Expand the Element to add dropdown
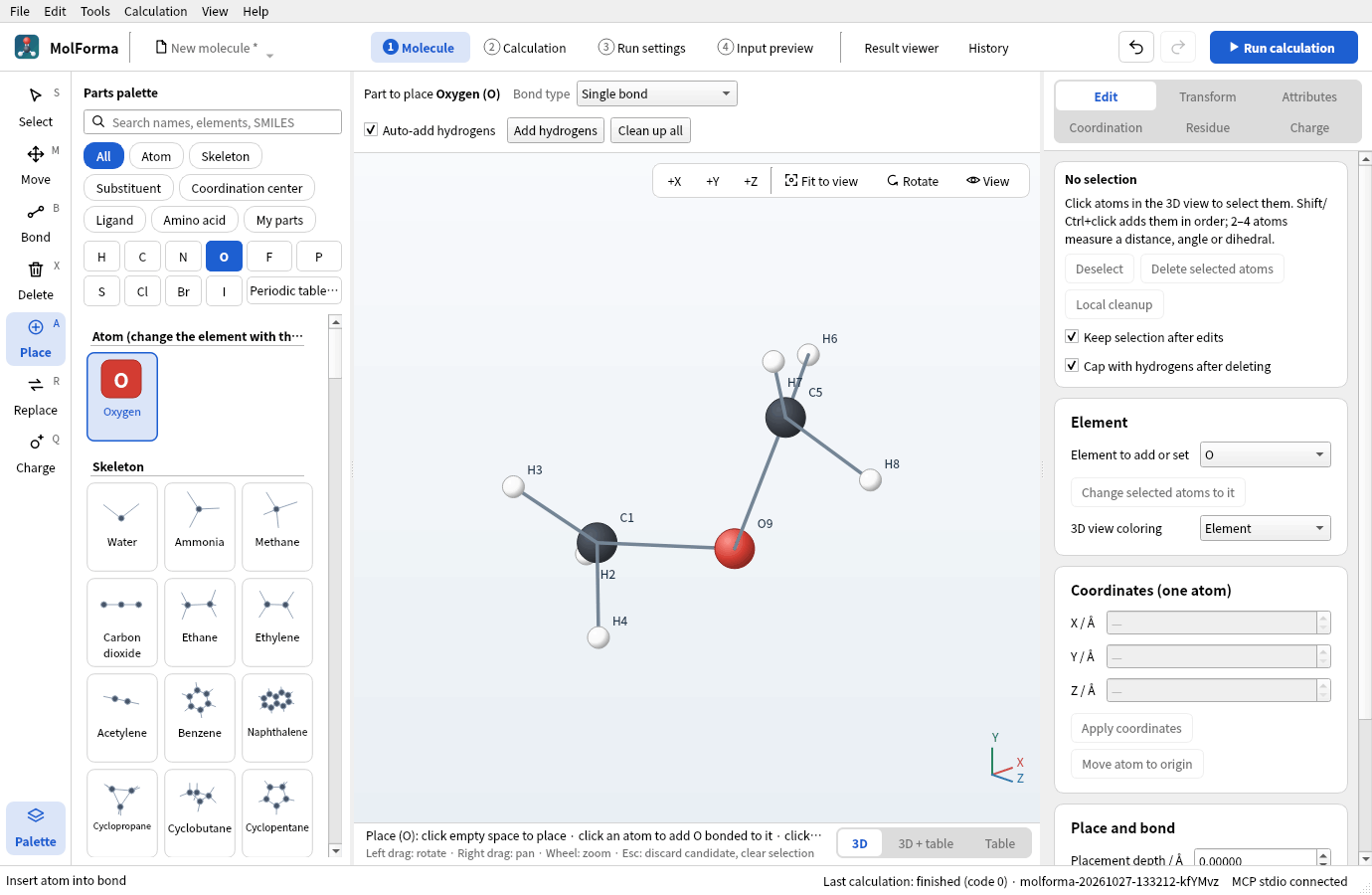1372x895 pixels. click(x=1265, y=454)
